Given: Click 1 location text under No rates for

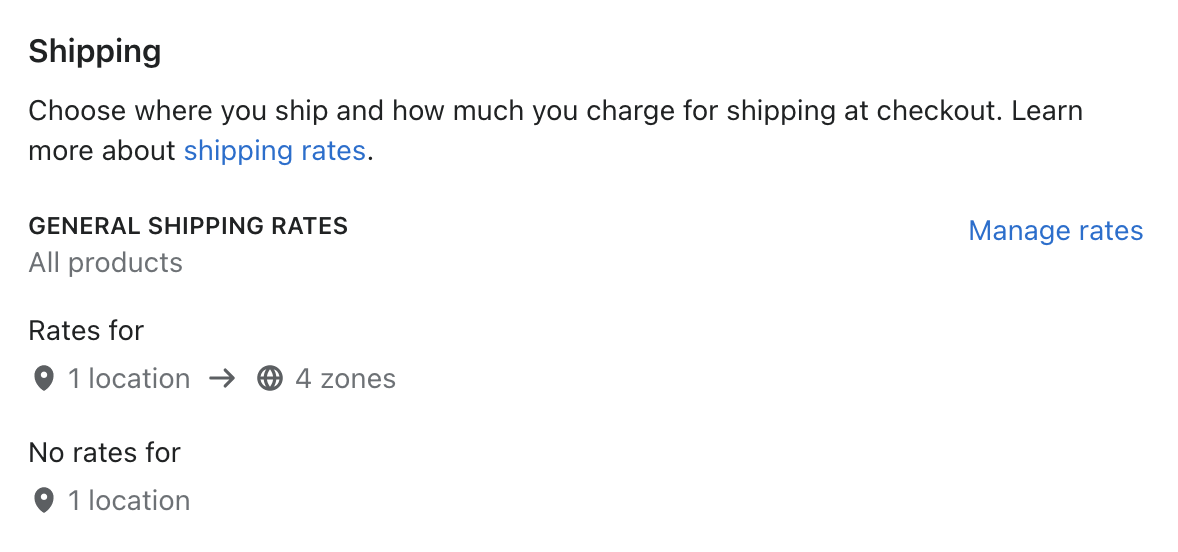Looking at the screenshot, I should click(x=129, y=501).
